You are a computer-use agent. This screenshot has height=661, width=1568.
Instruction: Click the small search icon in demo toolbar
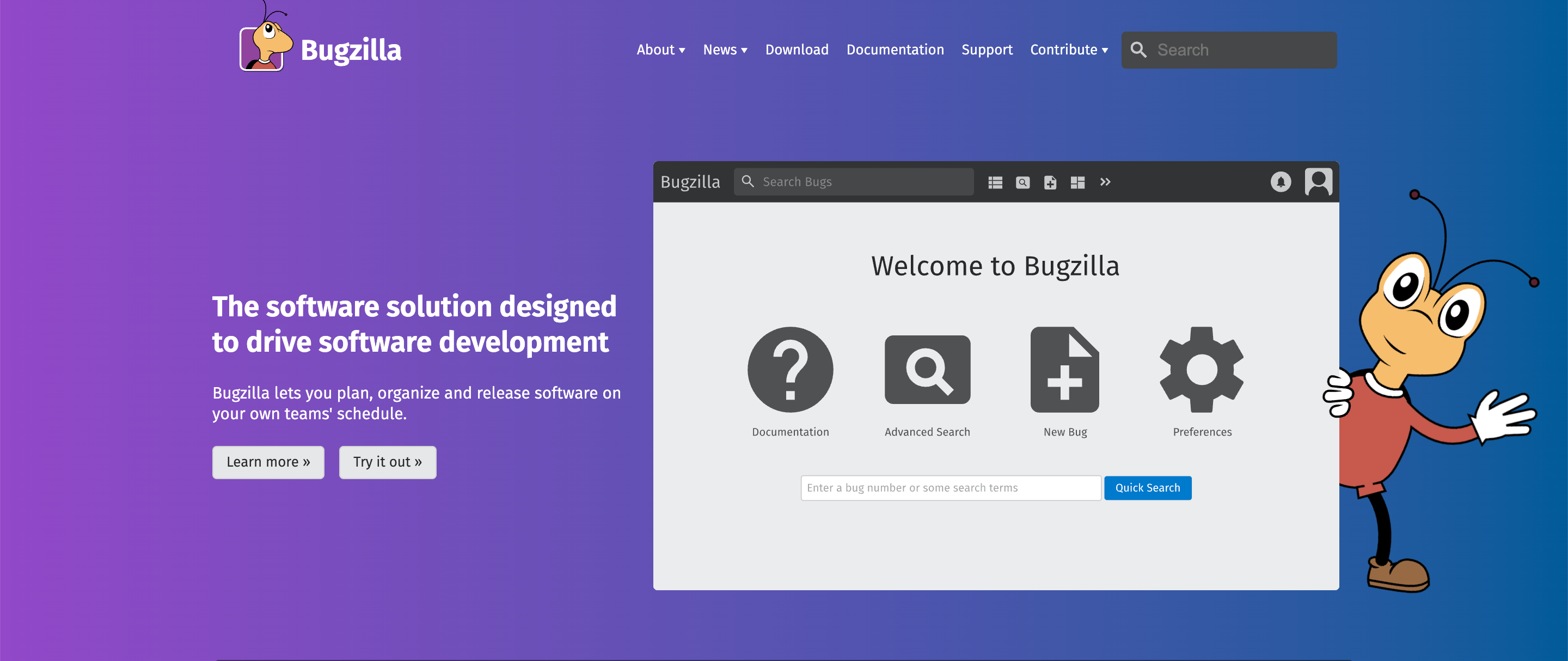[x=1022, y=182]
